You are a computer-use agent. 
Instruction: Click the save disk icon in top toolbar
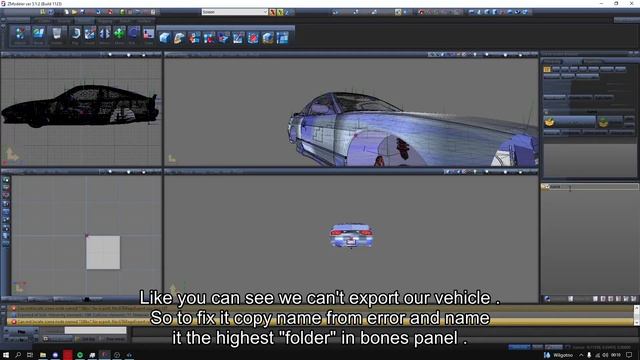82,12
